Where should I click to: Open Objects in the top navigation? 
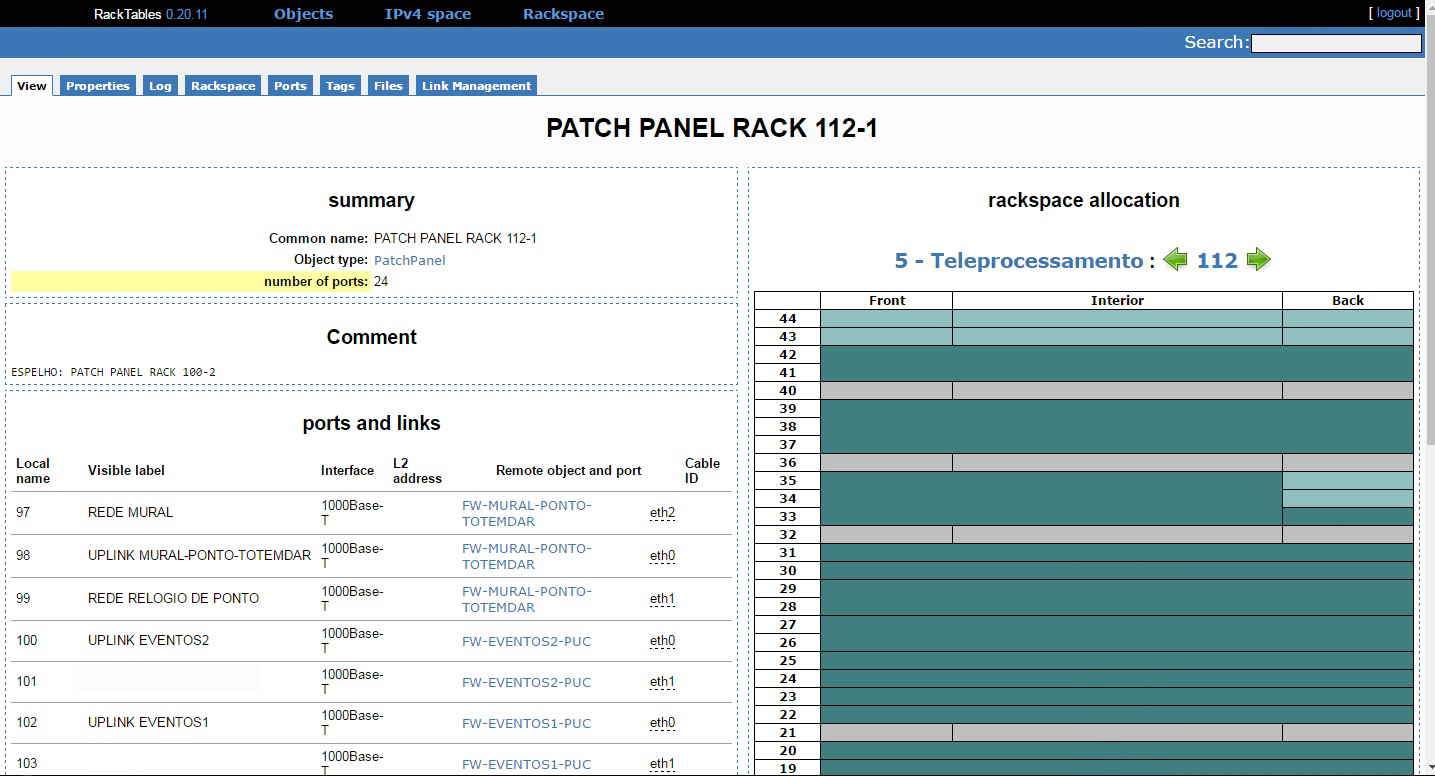click(x=303, y=14)
